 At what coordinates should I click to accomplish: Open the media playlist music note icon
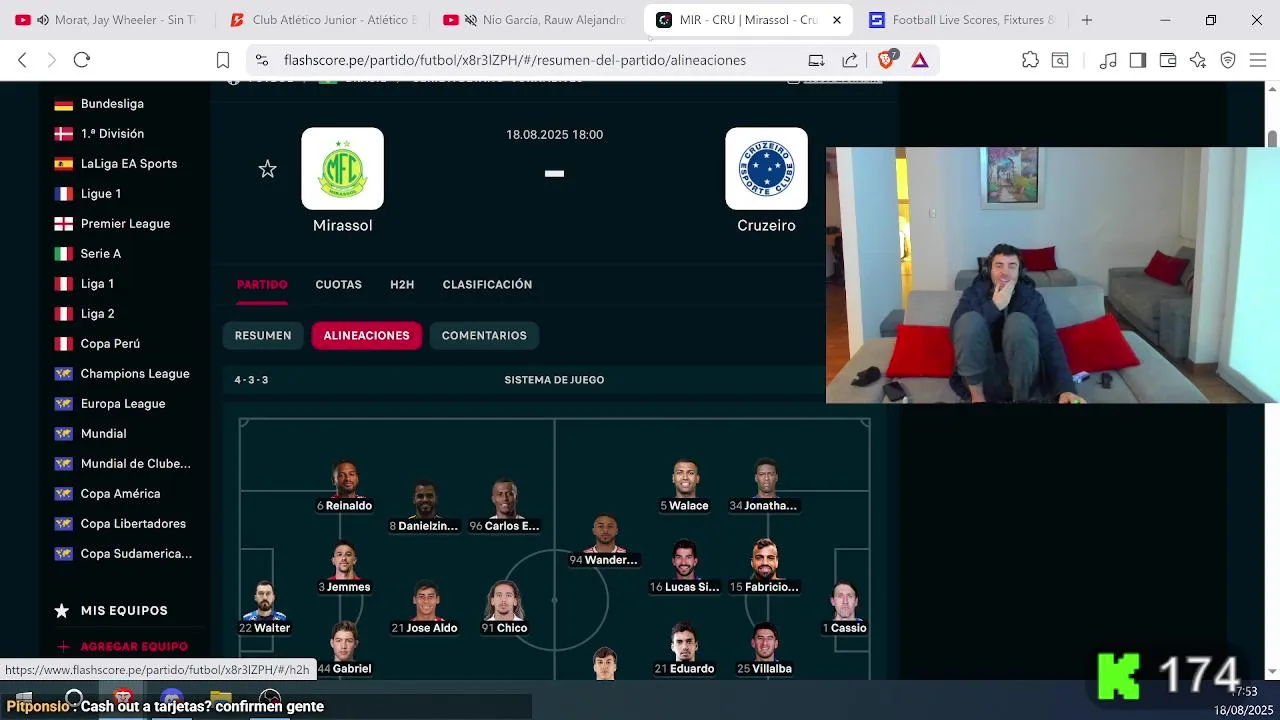coord(1108,60)
